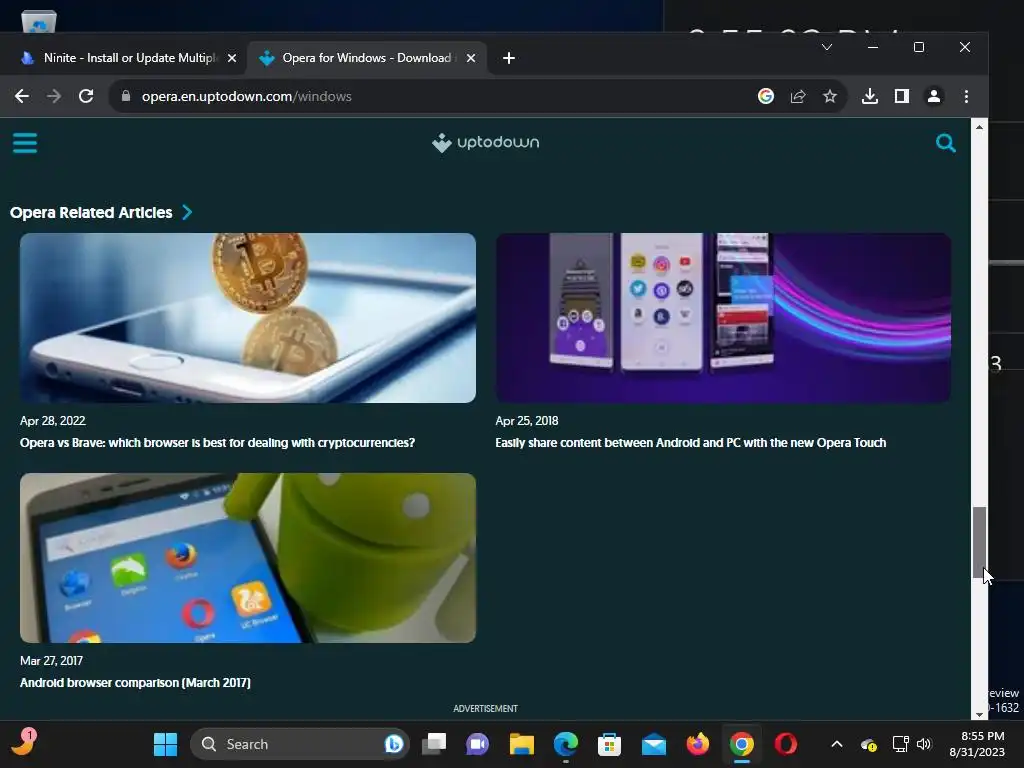Bookmark this page with the star icon
This screenshot has height=768, width=1024.
[x=829, y=97]
